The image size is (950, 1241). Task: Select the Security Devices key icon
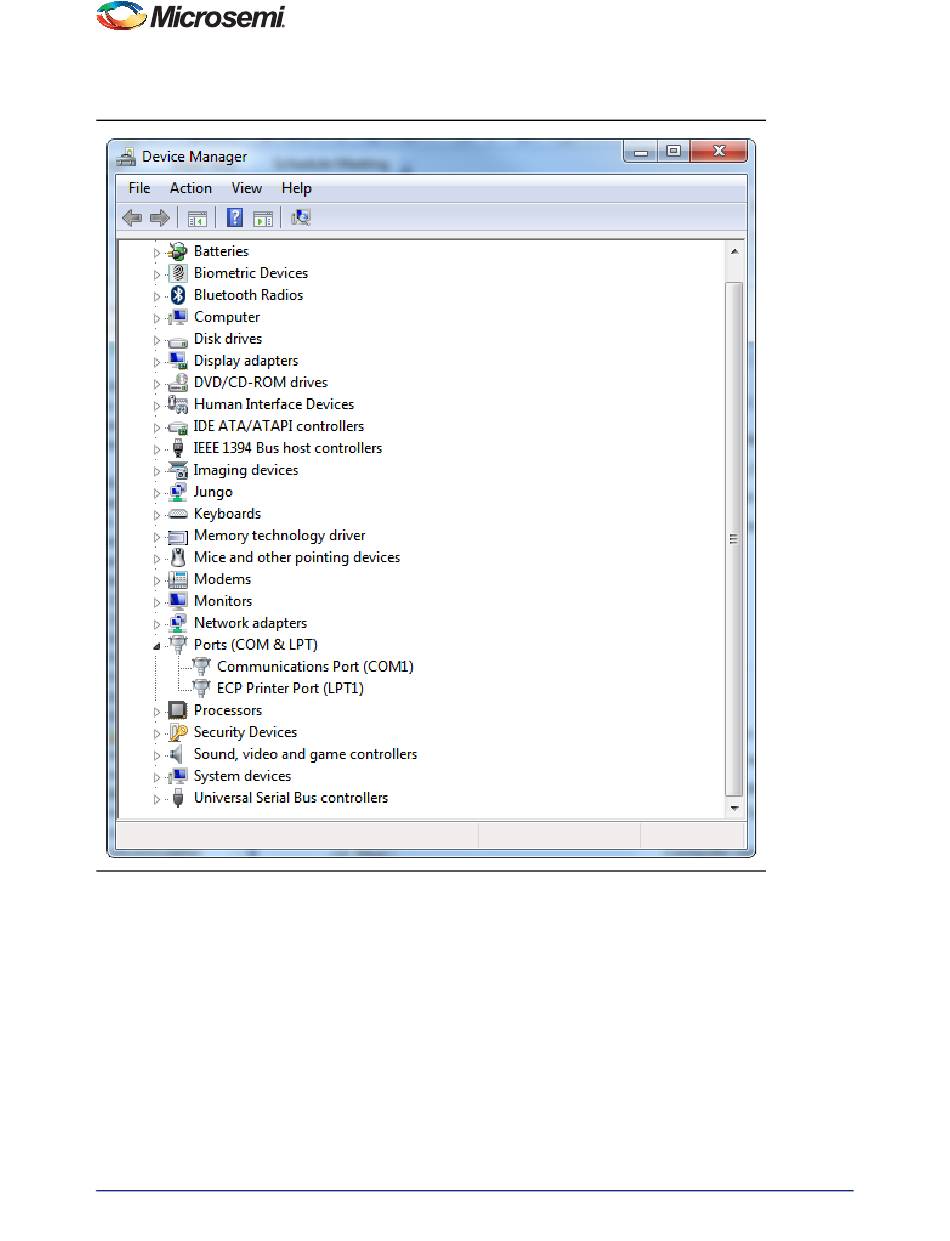[x=178, y=732]
